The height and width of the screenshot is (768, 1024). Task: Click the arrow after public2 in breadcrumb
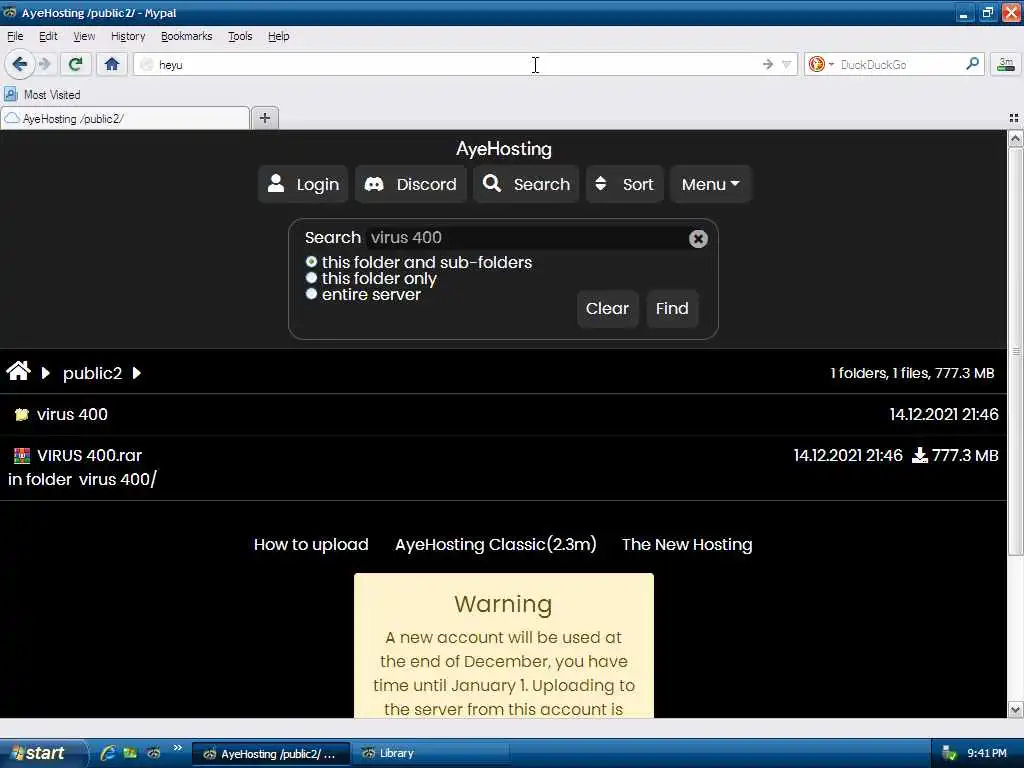(x=136, y=373)
